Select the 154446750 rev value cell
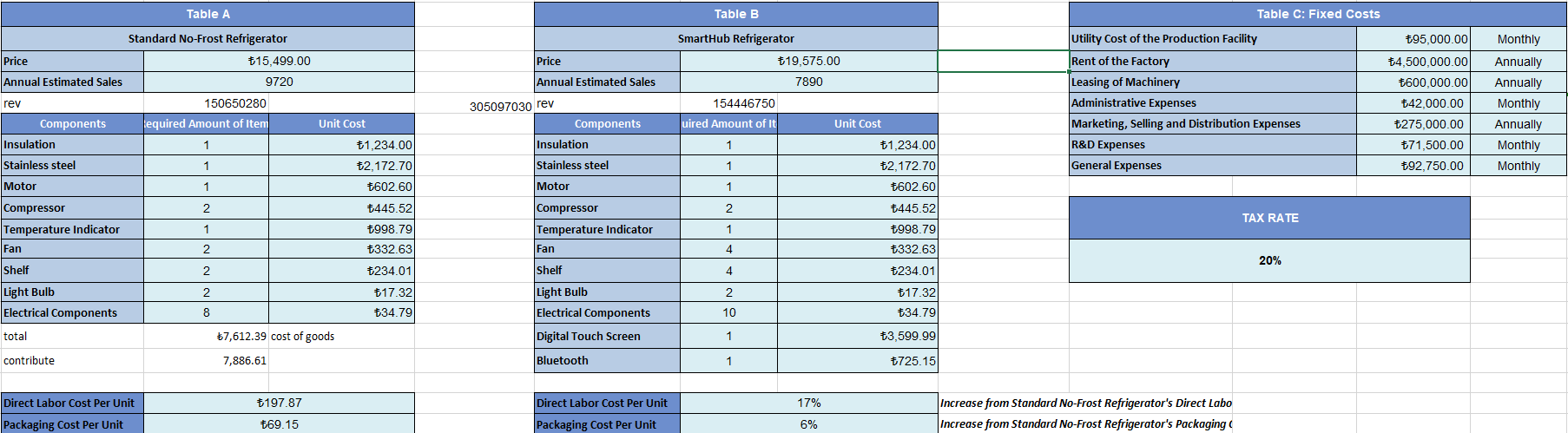This screenshot has height=433, width=1568. click(x=728, y=103)
